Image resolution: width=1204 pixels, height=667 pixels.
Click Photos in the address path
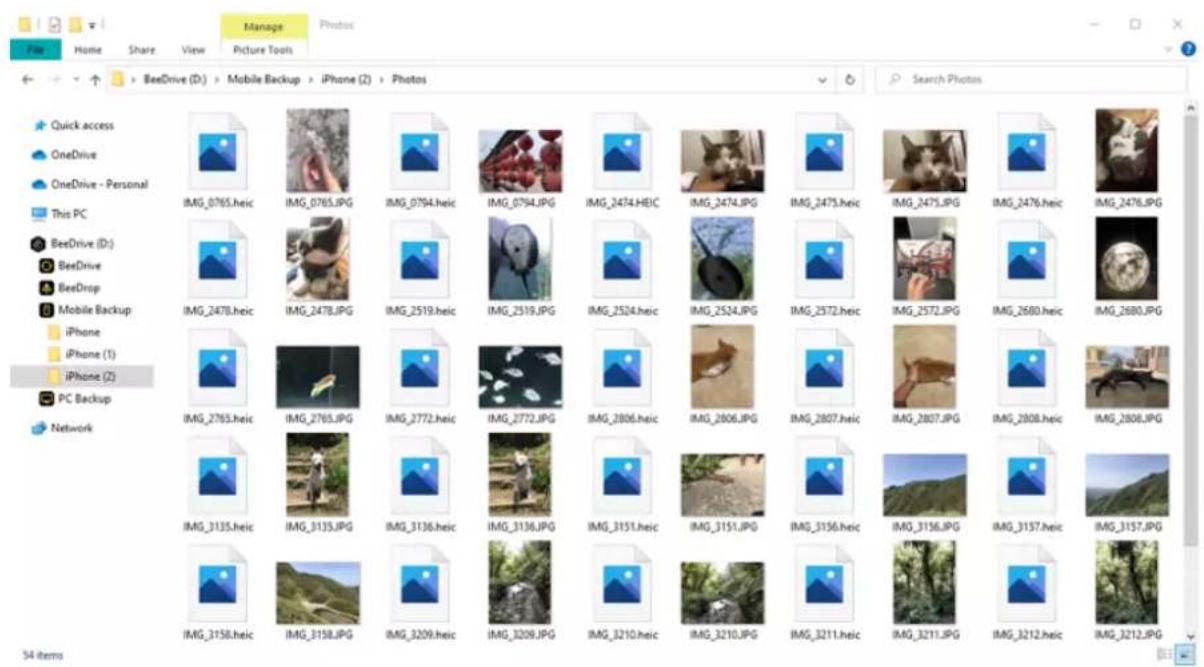tap(408, 79)
